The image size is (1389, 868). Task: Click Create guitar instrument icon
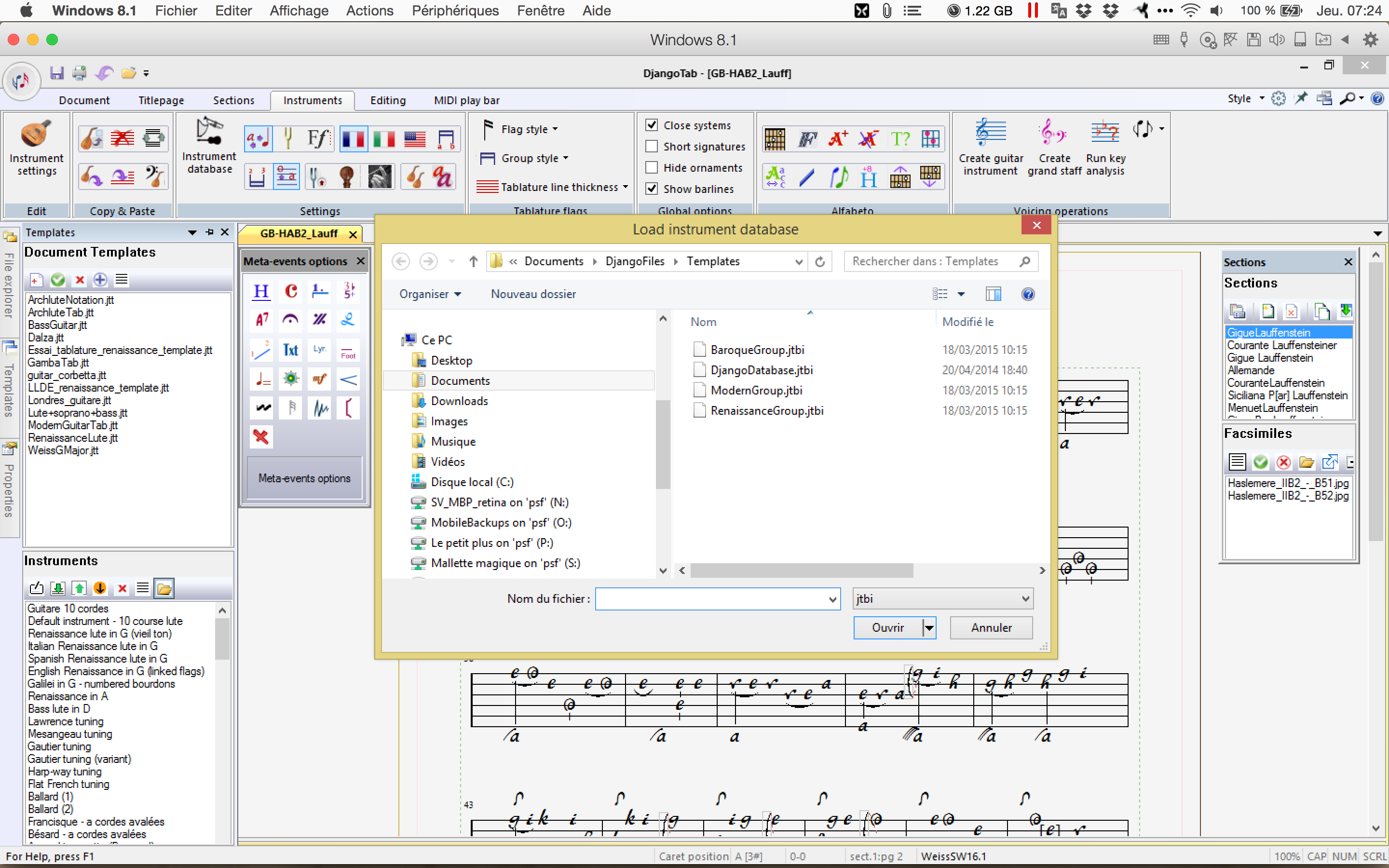click(990, 133)
